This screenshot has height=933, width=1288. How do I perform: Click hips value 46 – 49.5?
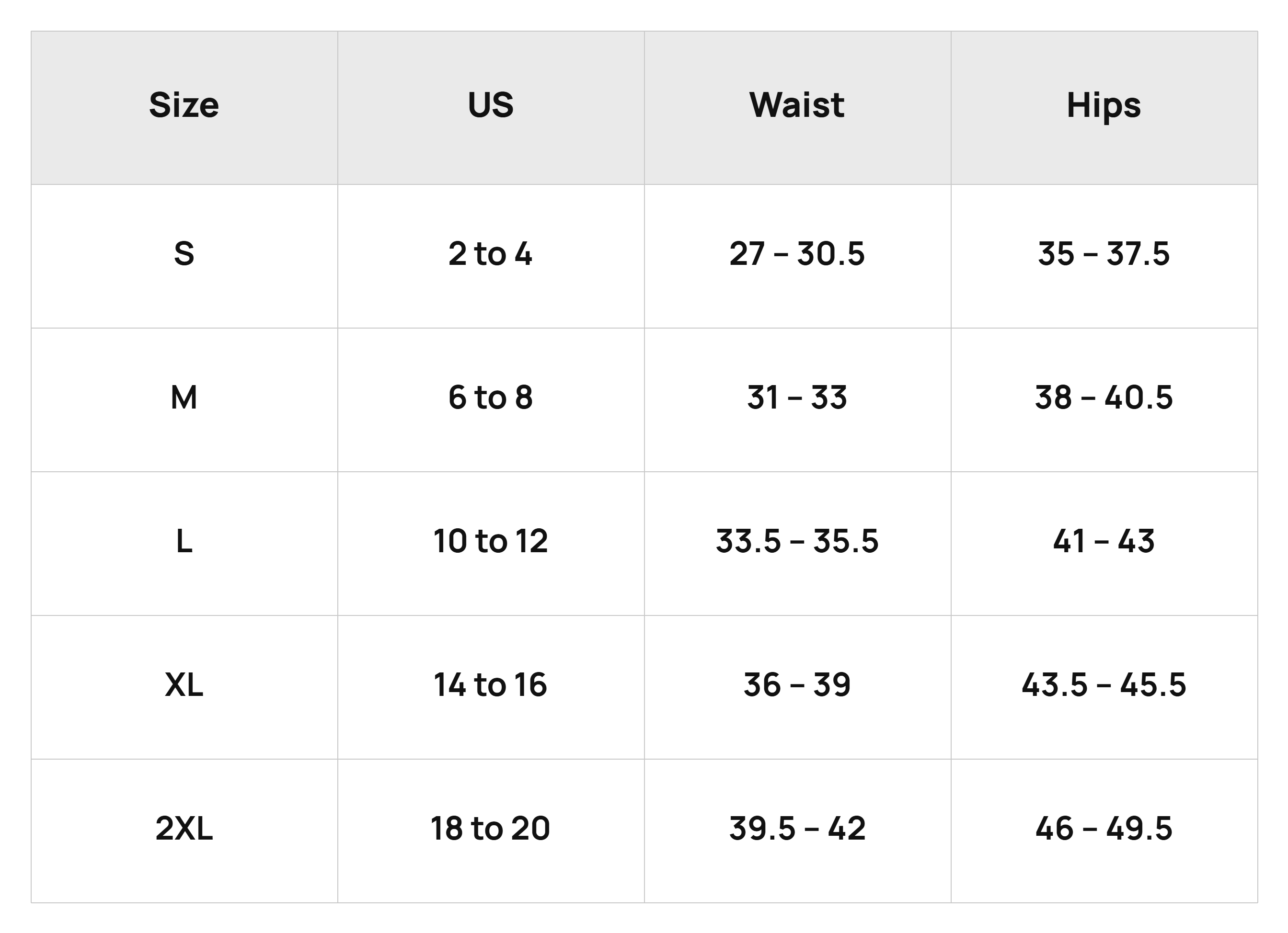pyautogui.click(x=1104, y=829)
